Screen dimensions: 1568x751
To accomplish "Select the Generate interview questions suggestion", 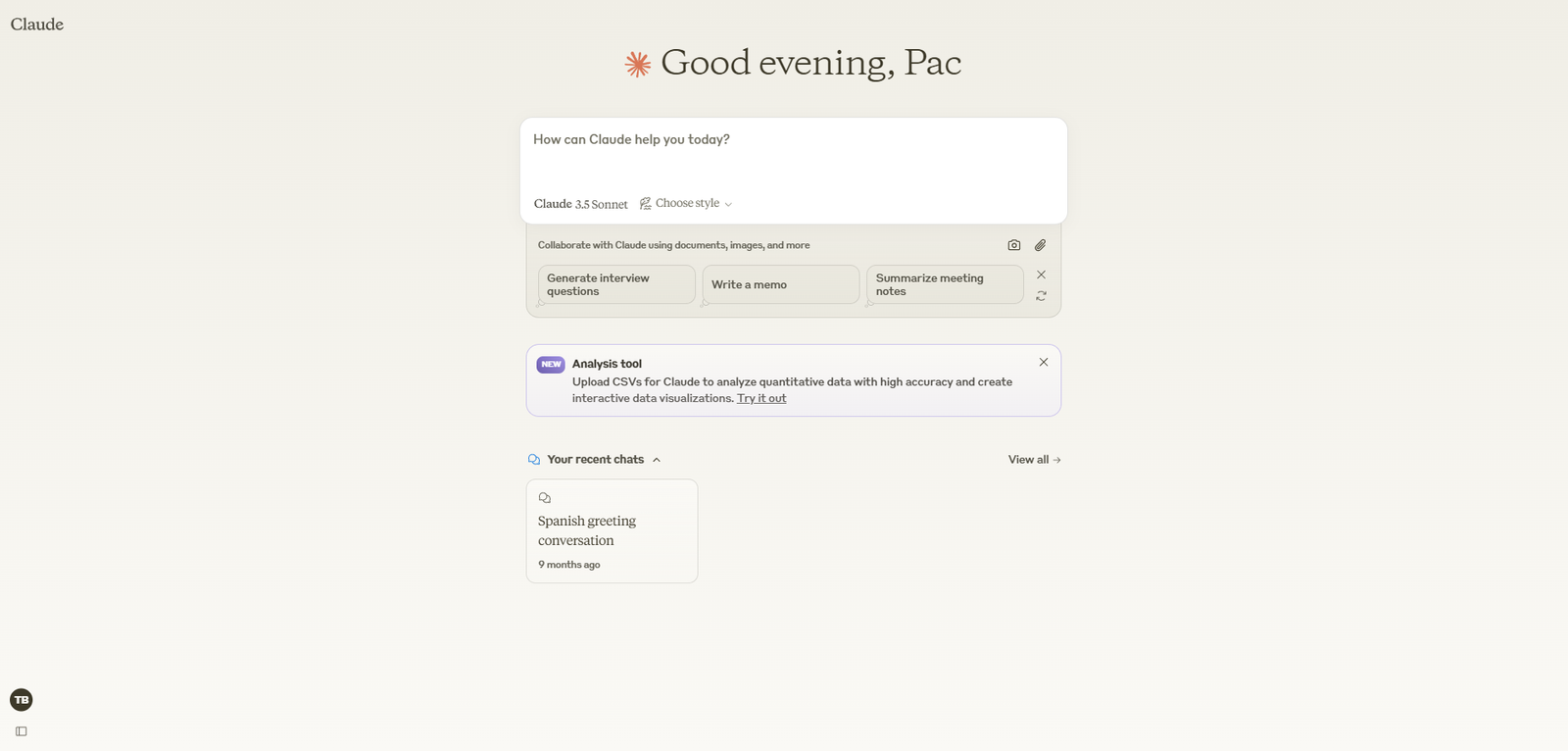I will pos(616,284).
